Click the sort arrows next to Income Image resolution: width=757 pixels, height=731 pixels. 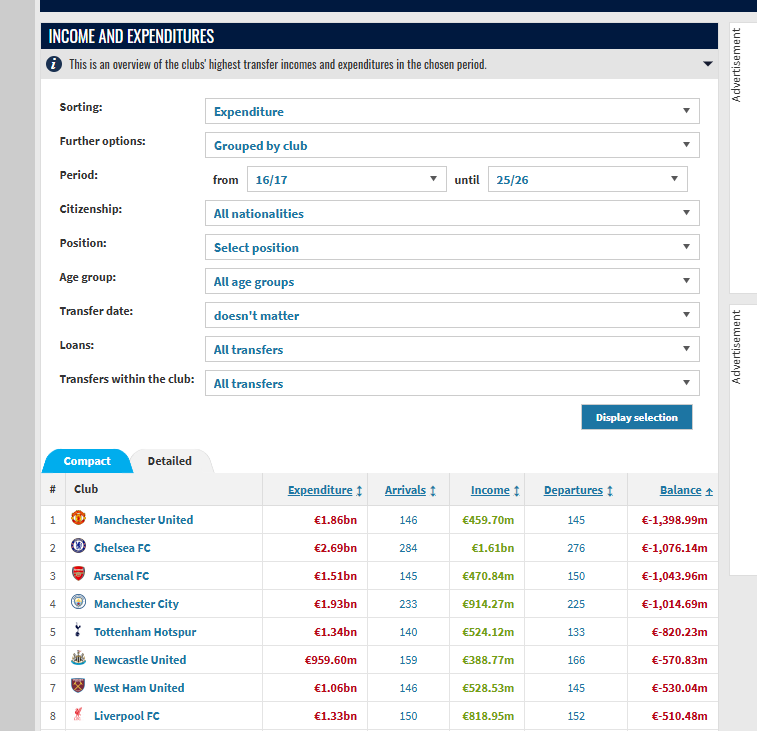[517, 491]
